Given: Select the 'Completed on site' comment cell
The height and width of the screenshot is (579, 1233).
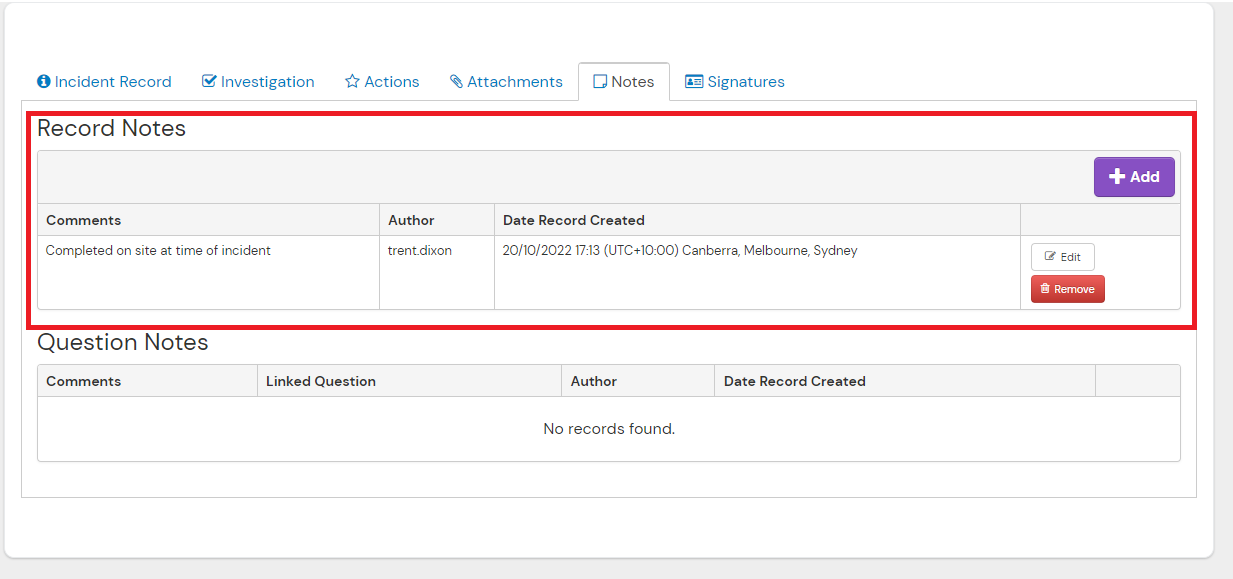Looking at the screenshot, I should point(158,251).
